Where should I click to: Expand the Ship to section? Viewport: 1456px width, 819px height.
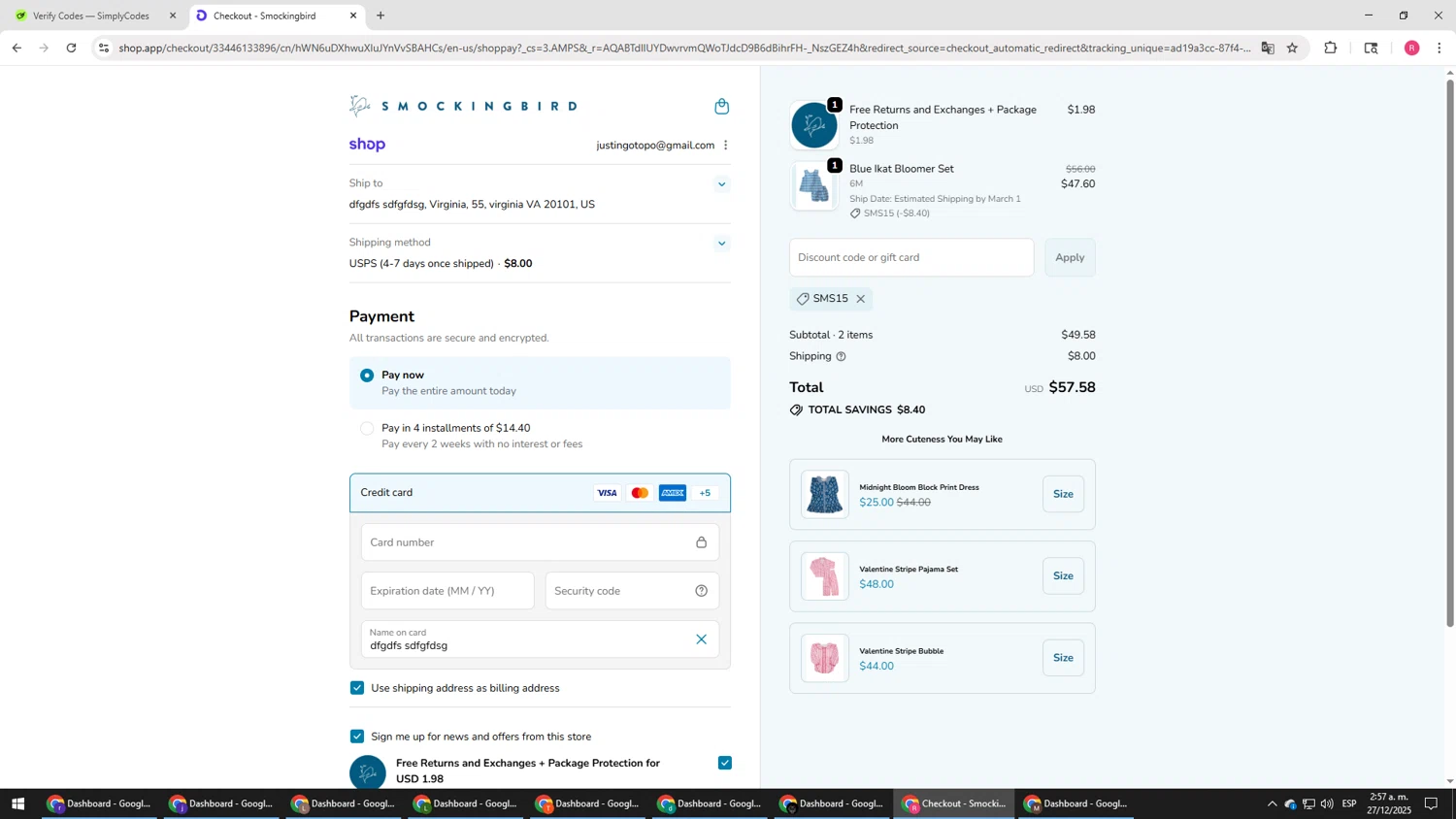pyautogui.click(x=721, y=184)
